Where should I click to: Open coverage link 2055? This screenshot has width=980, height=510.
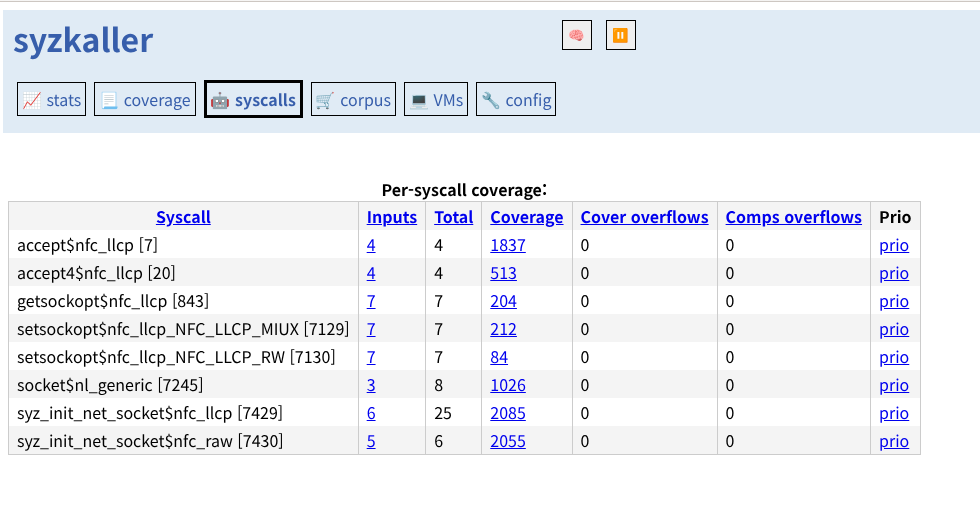tap(508, 441)
